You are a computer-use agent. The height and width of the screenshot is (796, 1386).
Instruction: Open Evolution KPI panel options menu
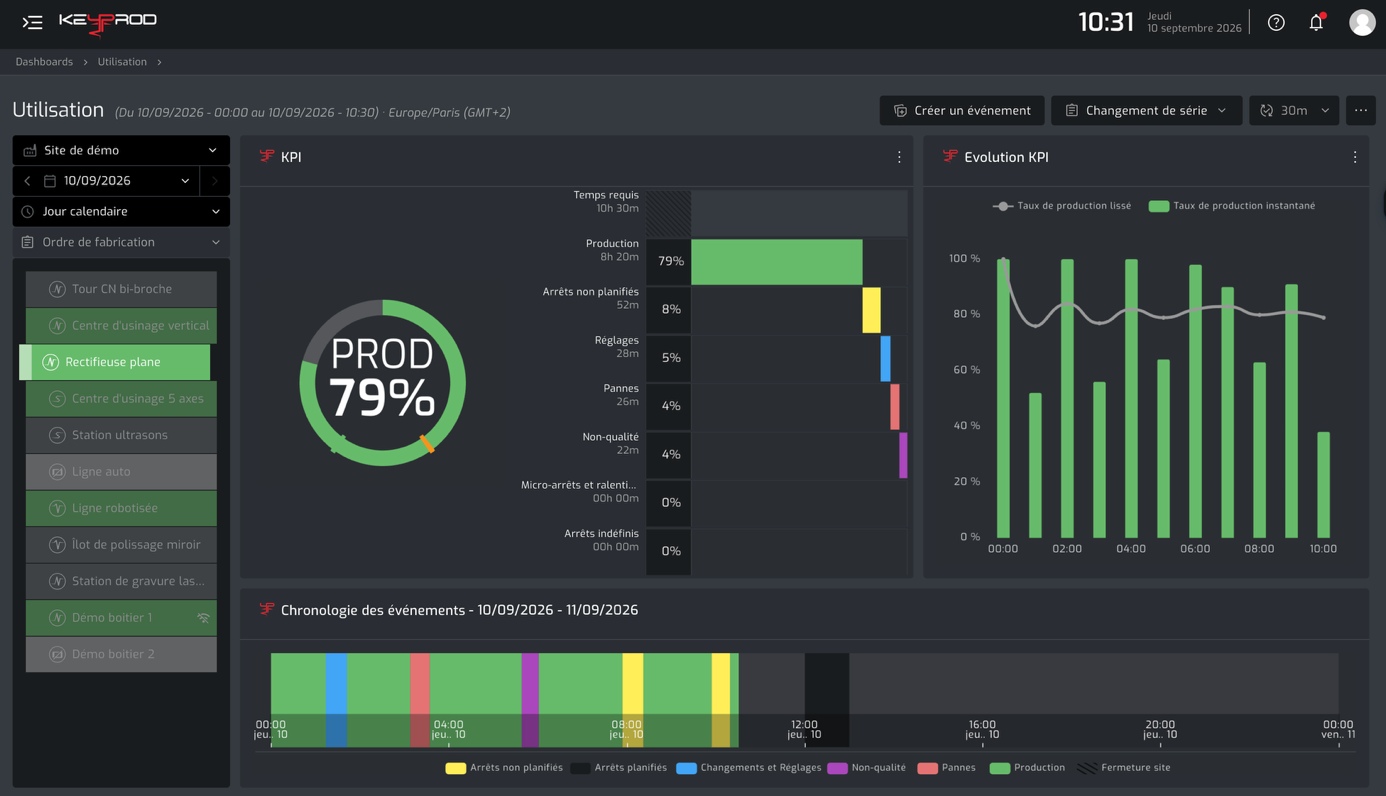(x=1355, y=157)
